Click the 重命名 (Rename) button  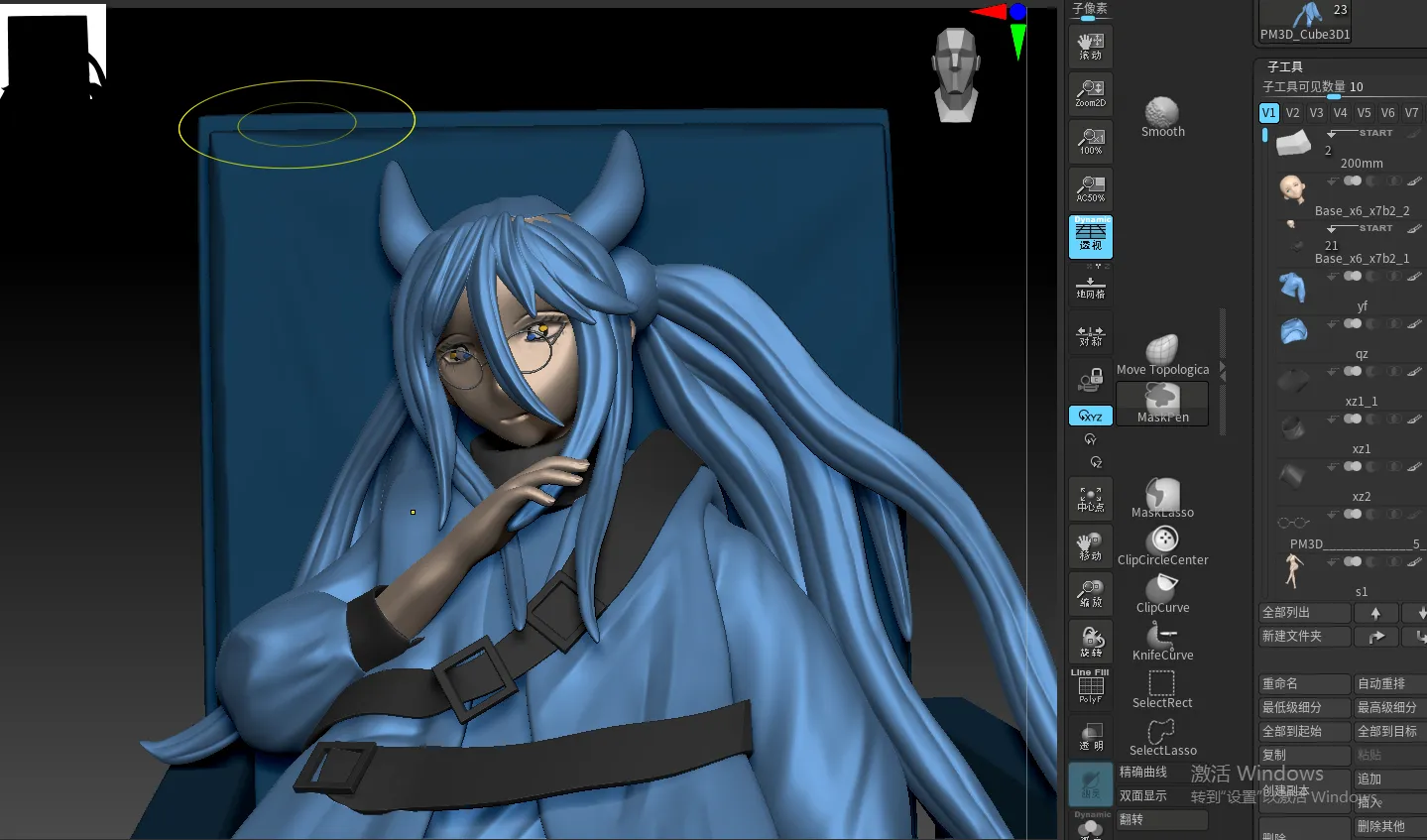tap(1304, 683)
